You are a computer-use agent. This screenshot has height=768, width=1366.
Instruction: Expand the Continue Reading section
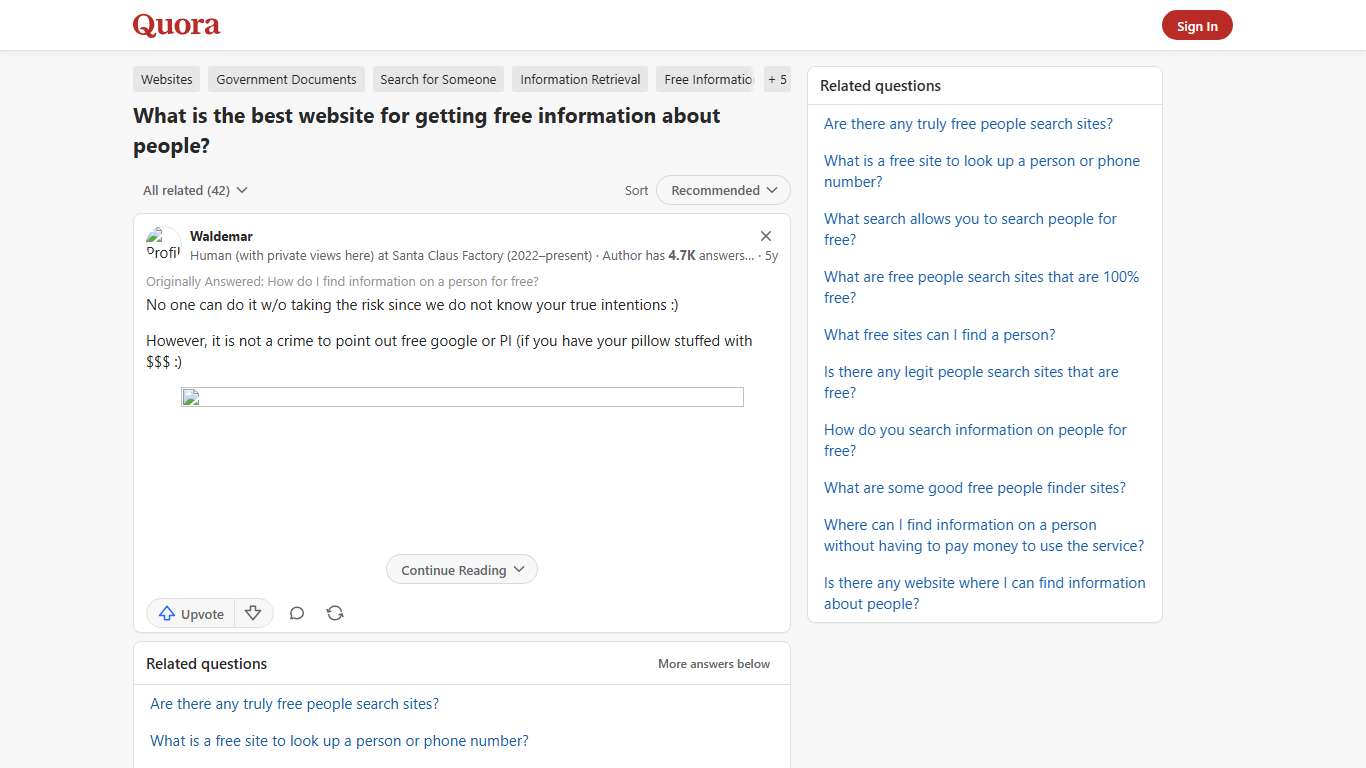461,569
